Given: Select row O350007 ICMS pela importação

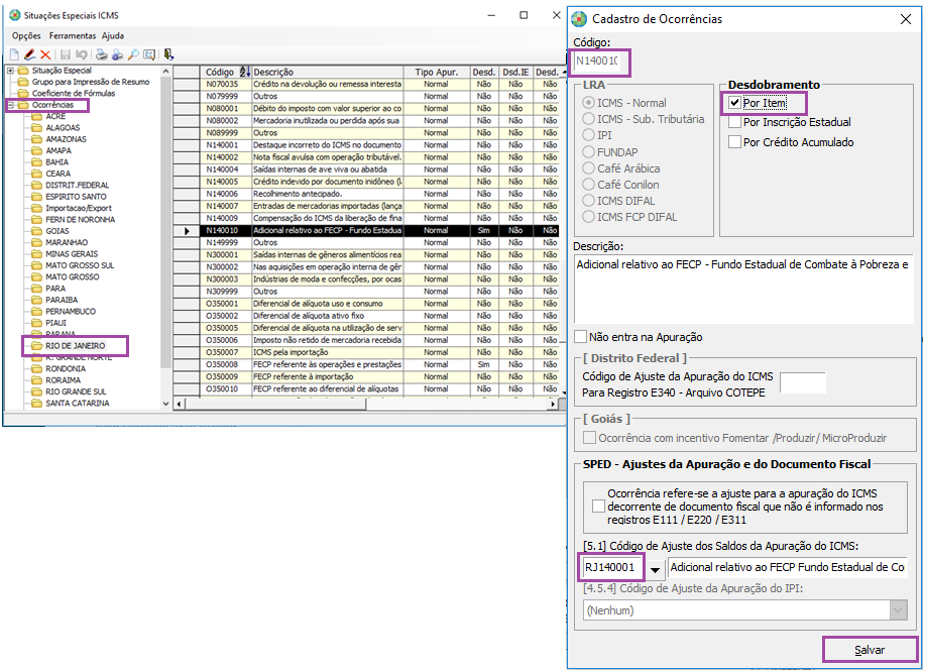Looking at the screenshot, I should point(366,352).
